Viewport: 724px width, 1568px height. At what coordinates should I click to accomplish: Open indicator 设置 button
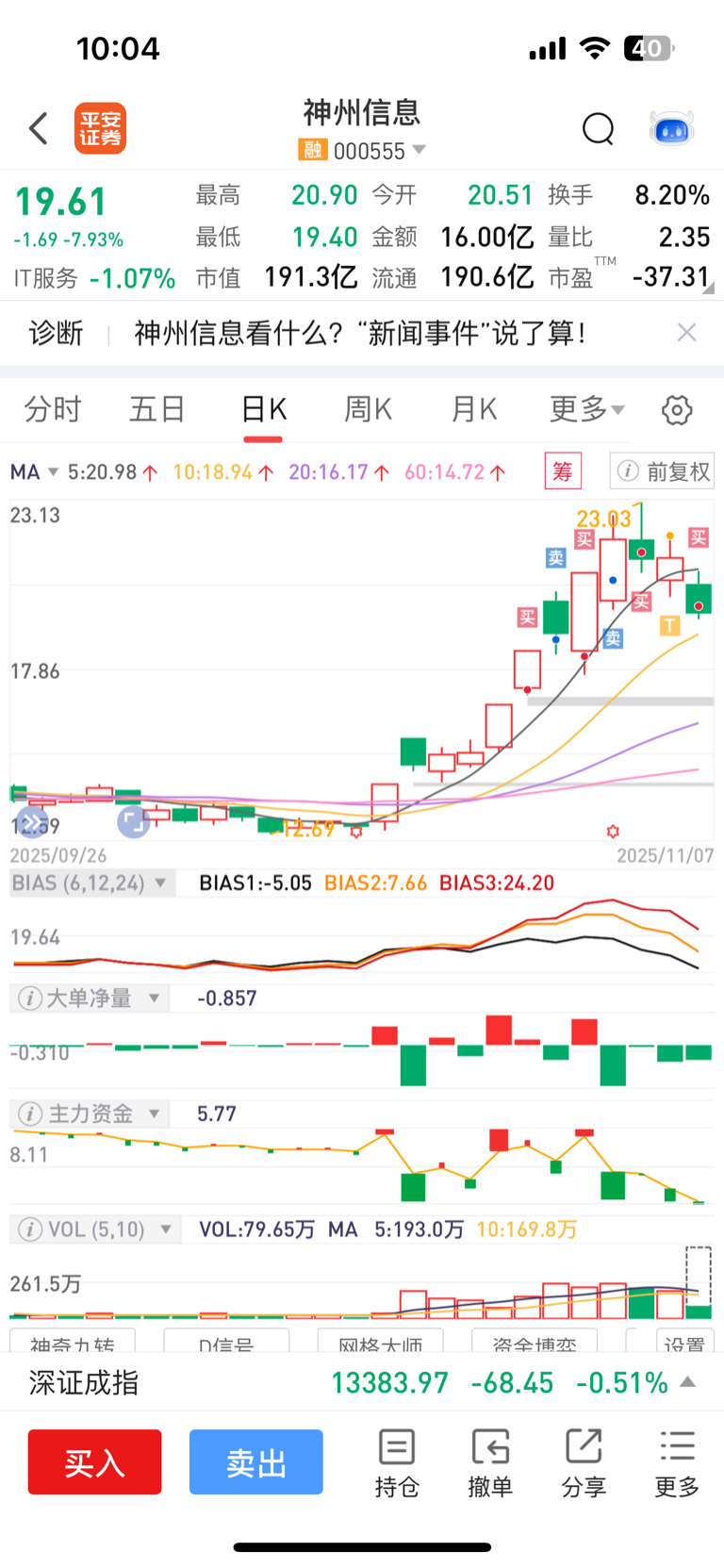pyautogui.click(x=683, y=1342)
